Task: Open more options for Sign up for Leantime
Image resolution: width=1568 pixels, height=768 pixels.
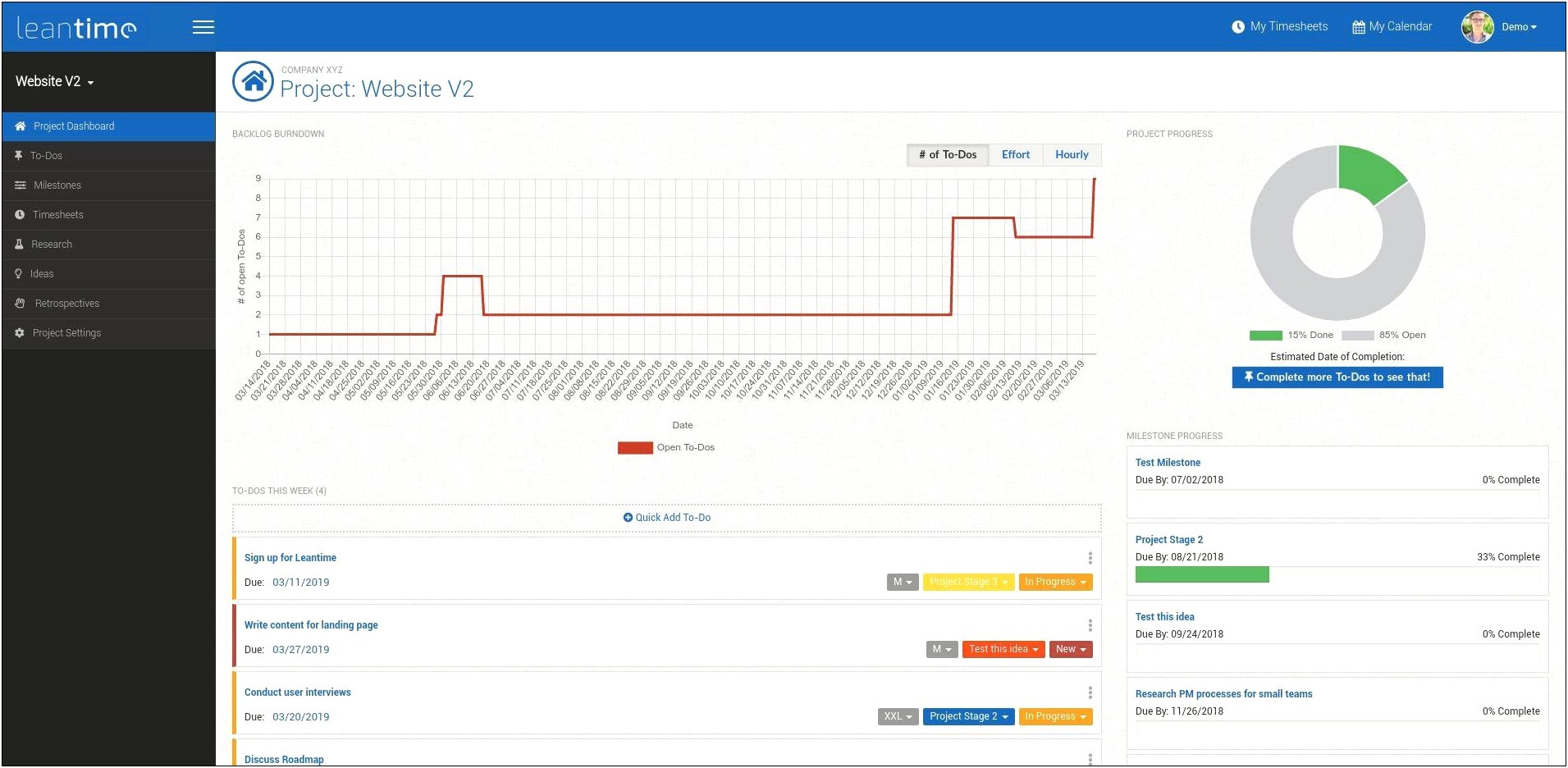Action: click(1090, 558)
